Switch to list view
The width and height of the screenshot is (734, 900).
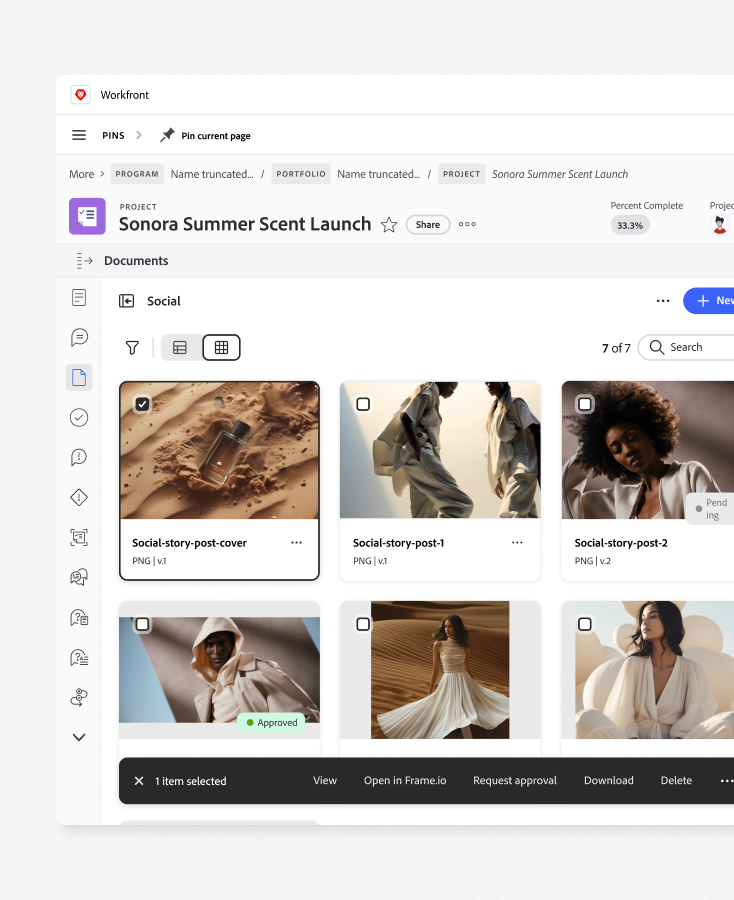[180, 347]
